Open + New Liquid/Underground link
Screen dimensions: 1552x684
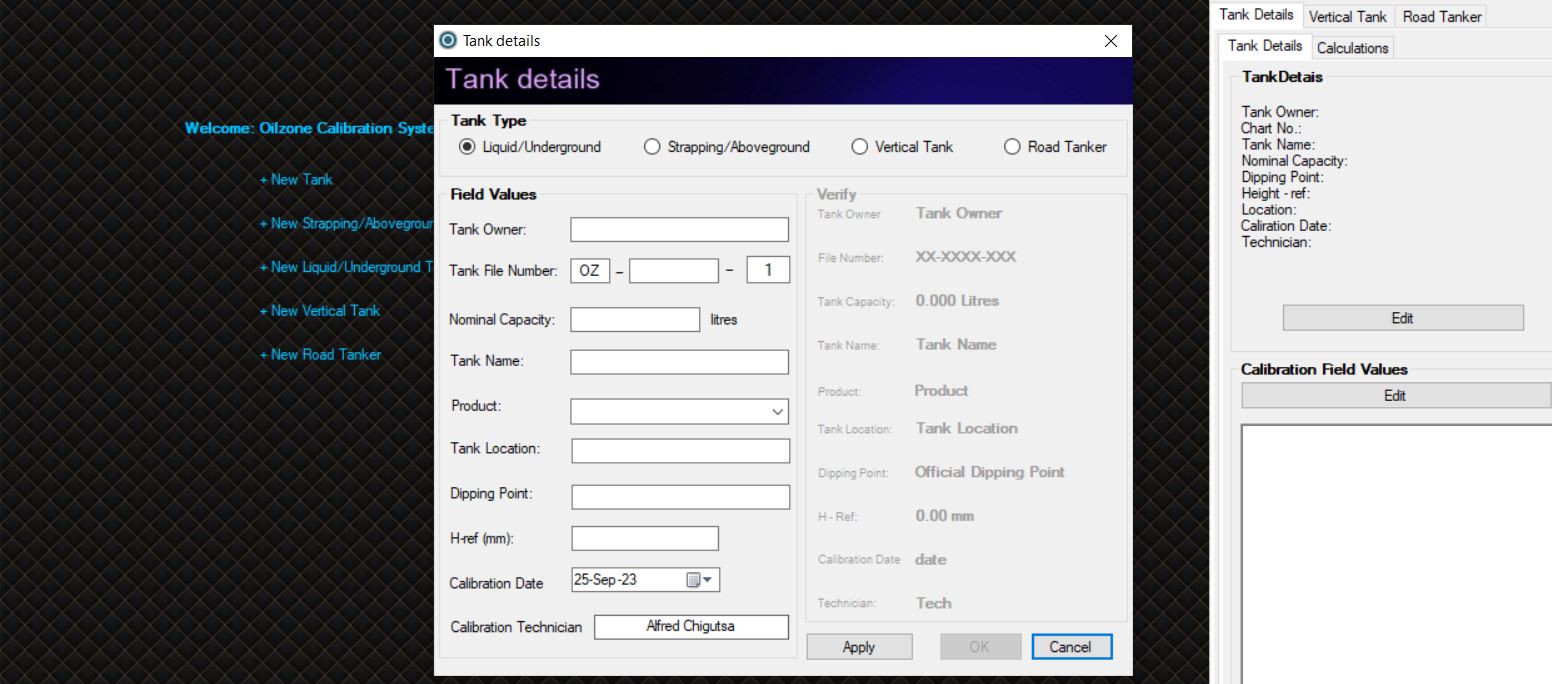346,267
